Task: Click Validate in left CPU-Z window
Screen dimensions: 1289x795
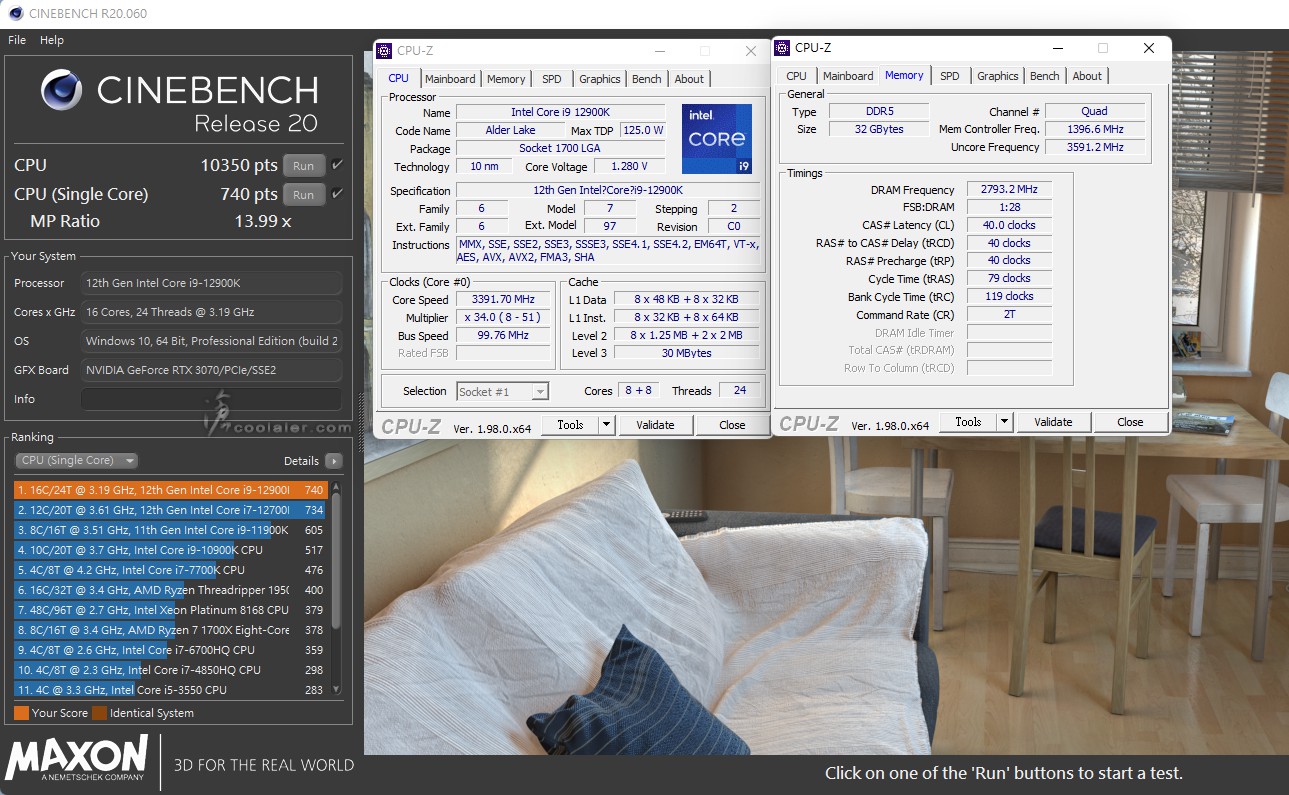Action: (x=655, y=425)
